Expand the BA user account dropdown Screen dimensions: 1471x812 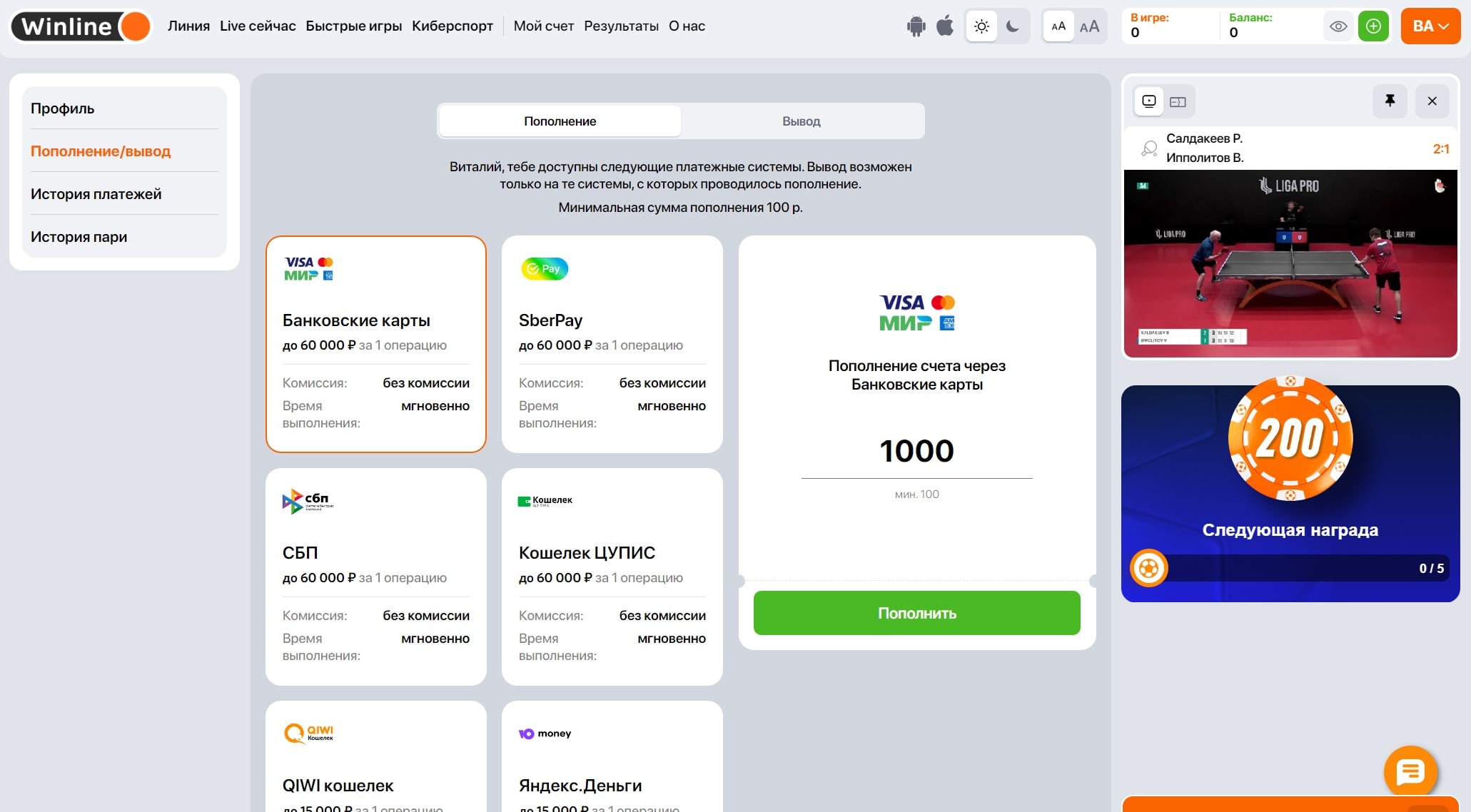click(1430, 26)
